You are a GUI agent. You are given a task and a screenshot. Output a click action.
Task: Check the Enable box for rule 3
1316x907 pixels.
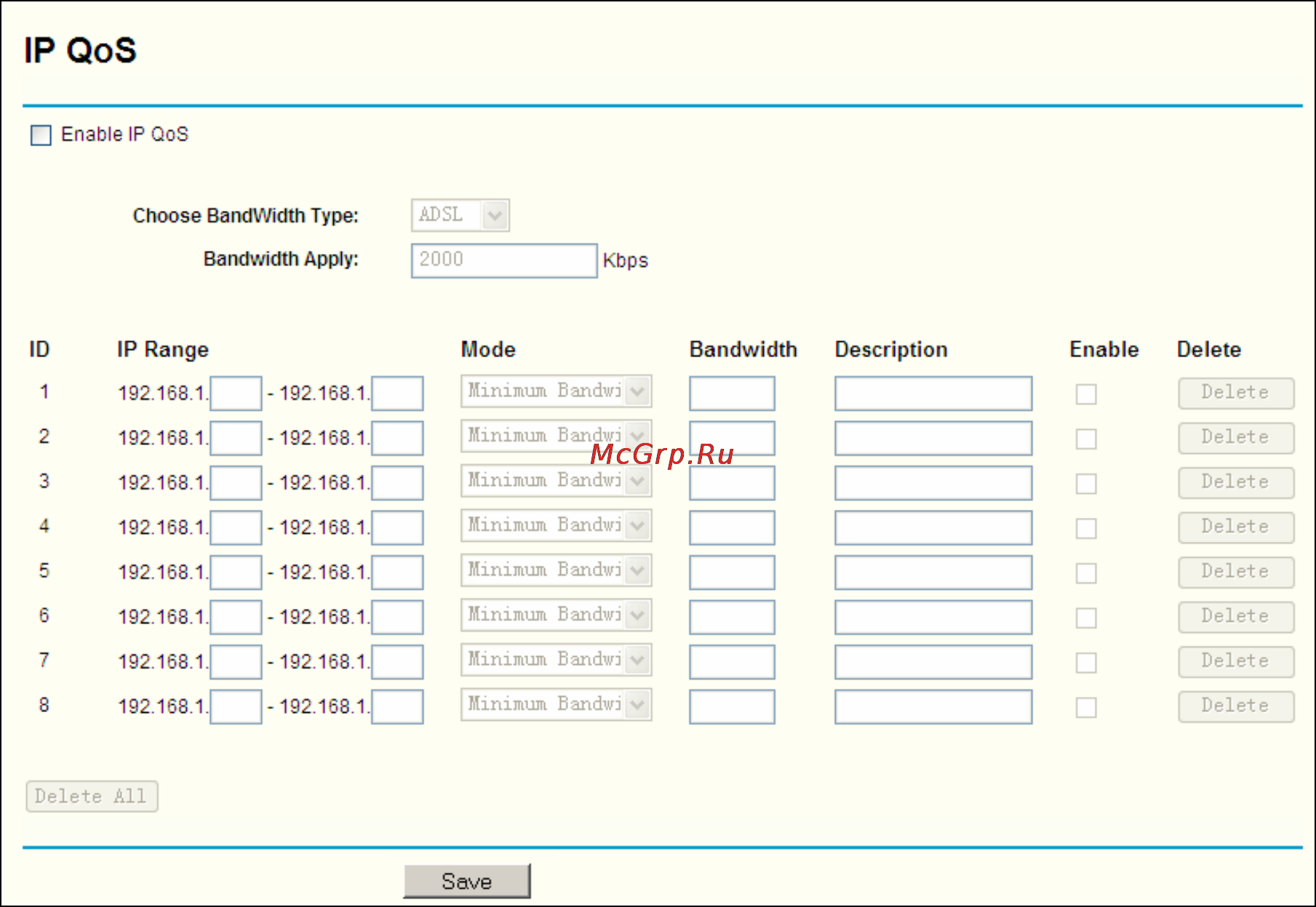point(1086,484)
